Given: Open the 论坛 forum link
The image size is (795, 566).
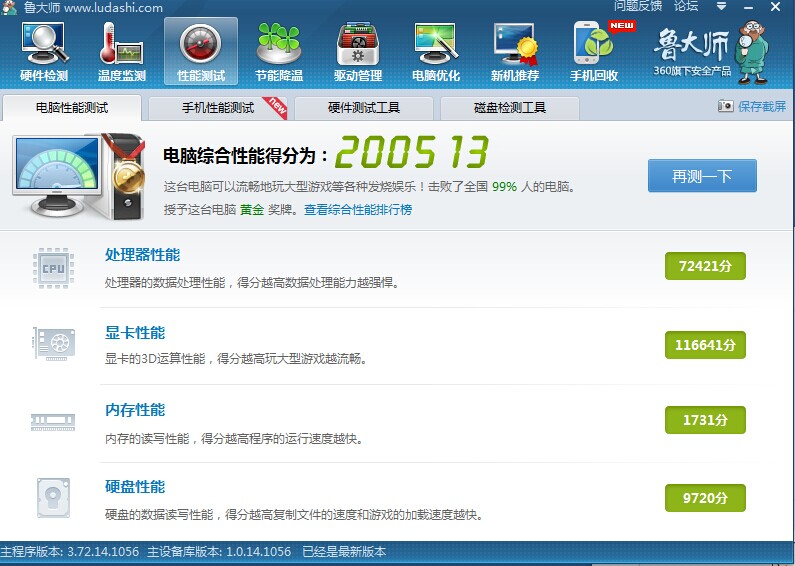Looking at the screenshot, I should (686, 6).
